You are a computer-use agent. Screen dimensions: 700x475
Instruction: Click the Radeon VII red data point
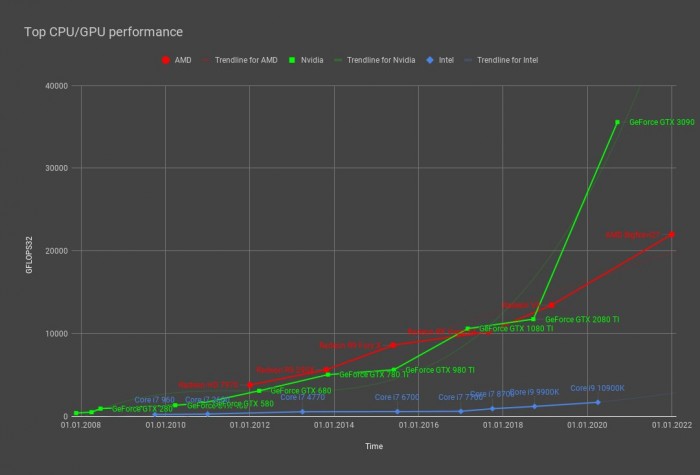pyautogui.click(x=552, y=305)
